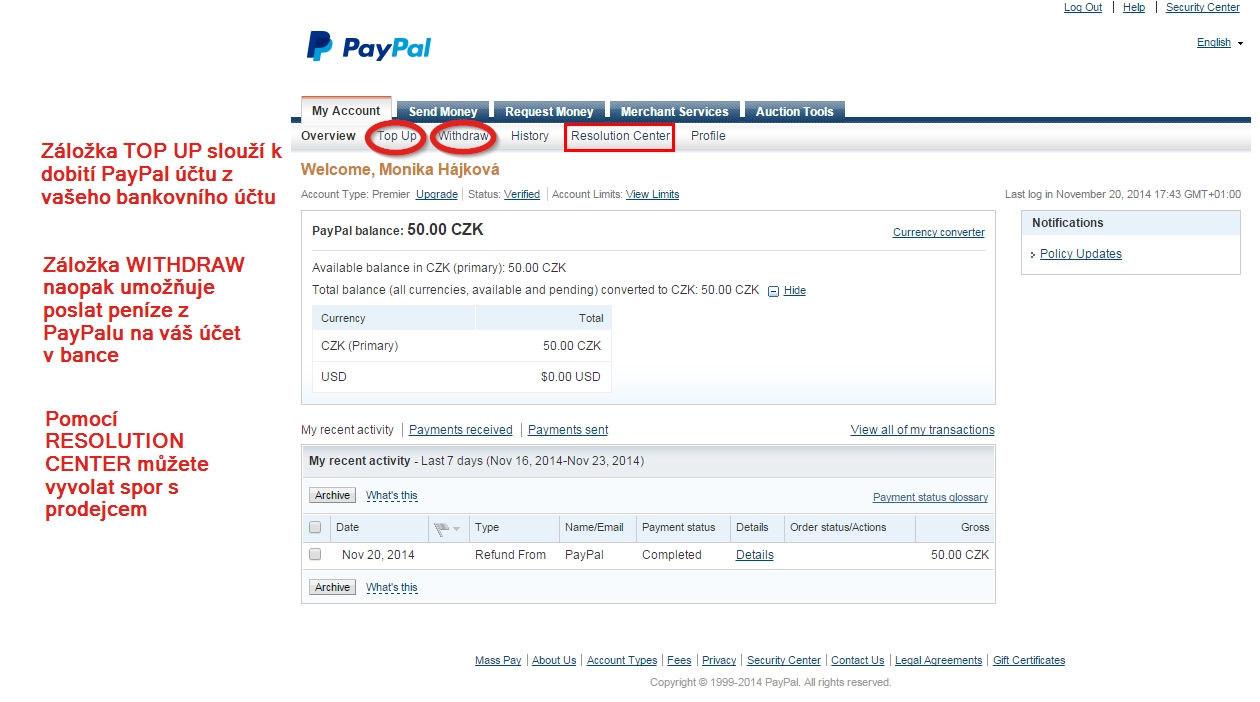Open Details of the PayPal refund
The width and height of the screenshot is (1260, 702).
pyautogui.click(x=754, y=555)
